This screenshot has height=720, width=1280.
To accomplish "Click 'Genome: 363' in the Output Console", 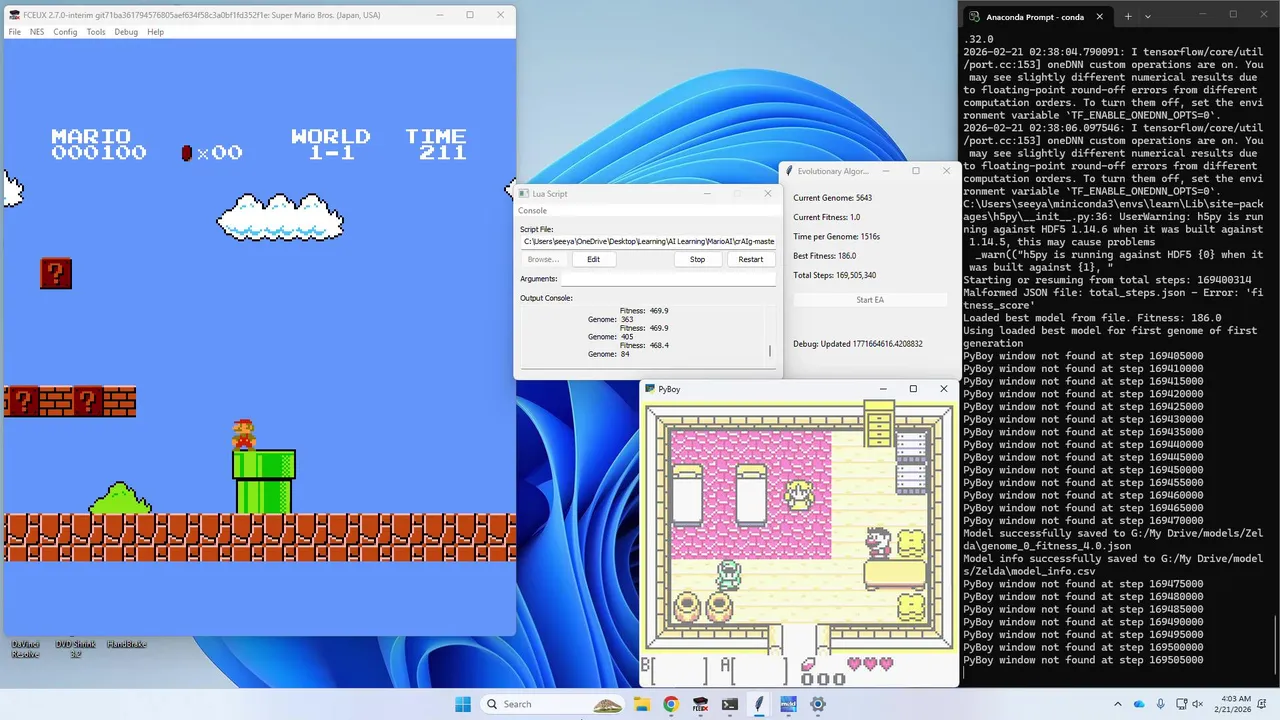I will click(610, 320).
